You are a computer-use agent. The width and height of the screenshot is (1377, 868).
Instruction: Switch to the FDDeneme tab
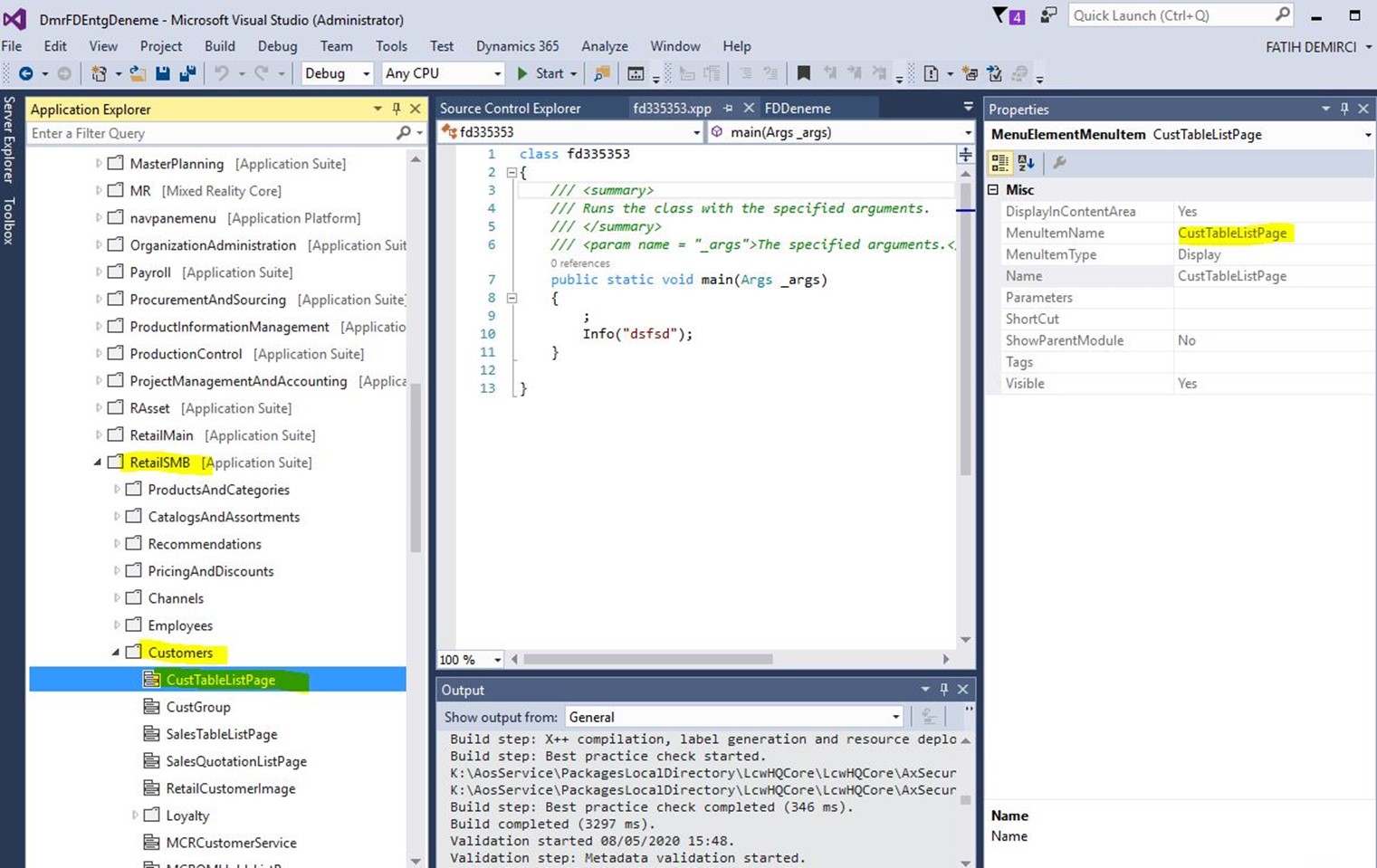point(797,109)
